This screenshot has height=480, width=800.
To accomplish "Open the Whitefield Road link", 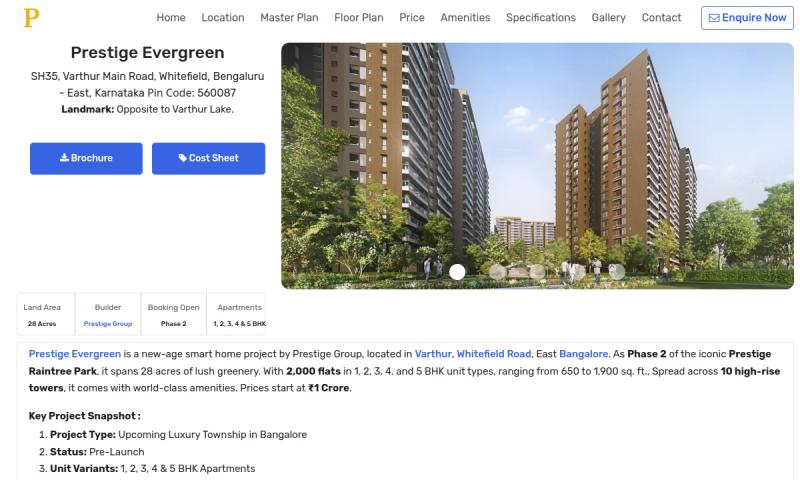I will pos(494,354).
